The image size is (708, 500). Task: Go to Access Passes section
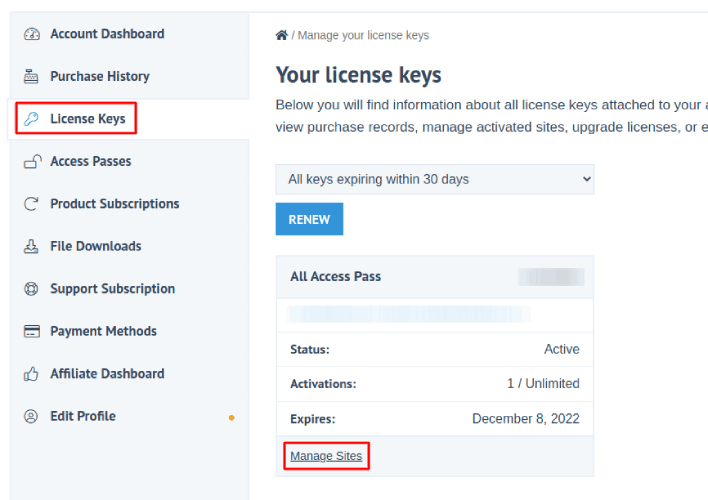[91, 161]
